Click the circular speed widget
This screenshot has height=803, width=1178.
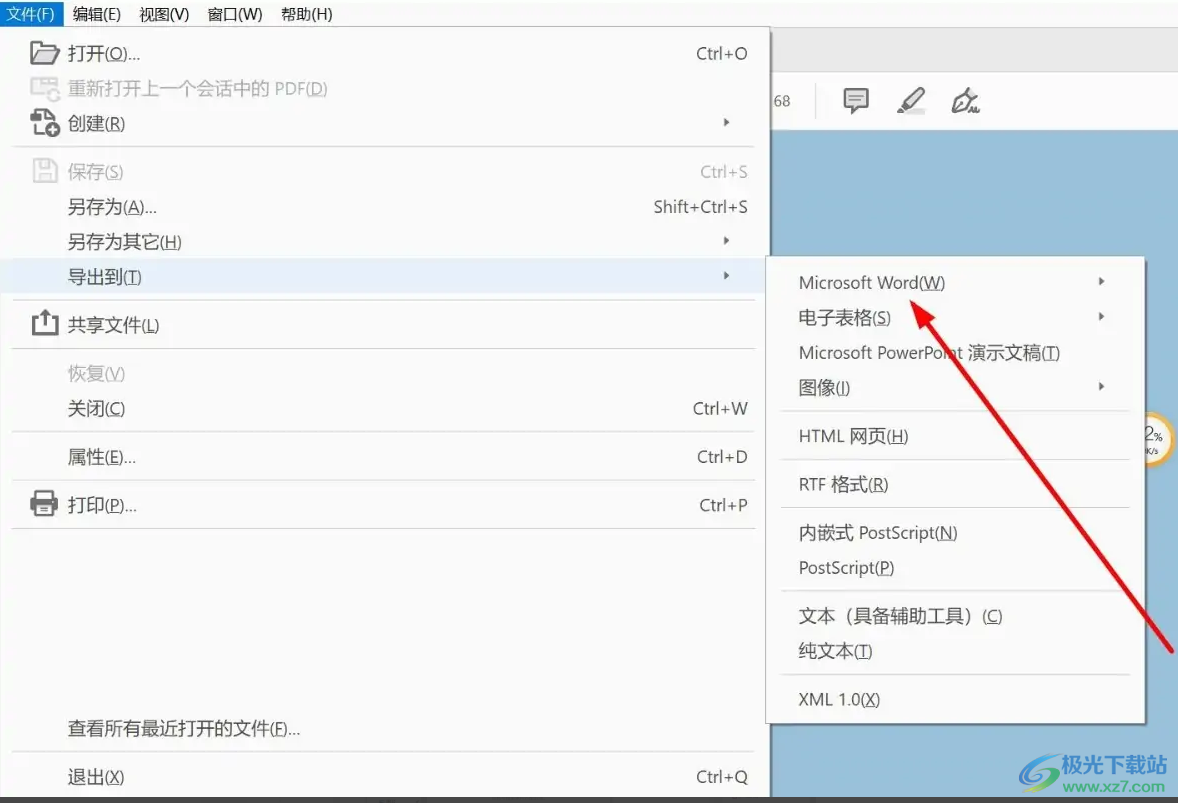pos(1158,439)
